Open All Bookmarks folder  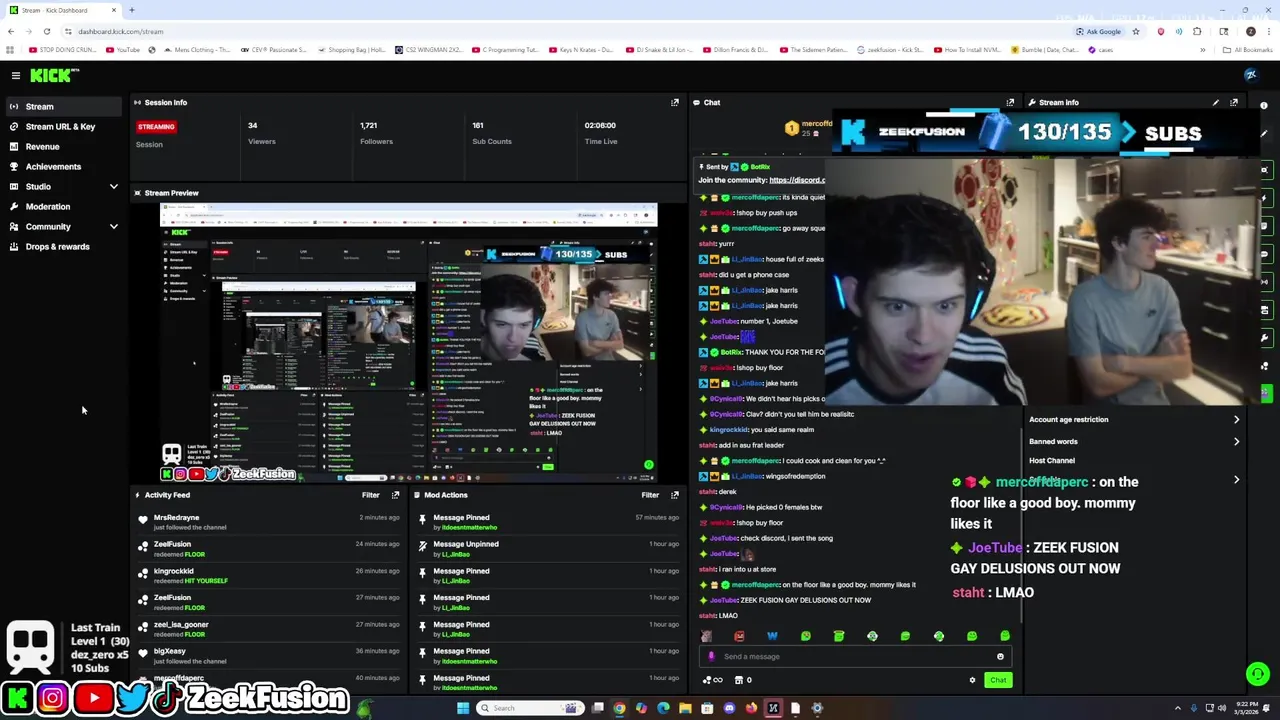(1249, 50)
